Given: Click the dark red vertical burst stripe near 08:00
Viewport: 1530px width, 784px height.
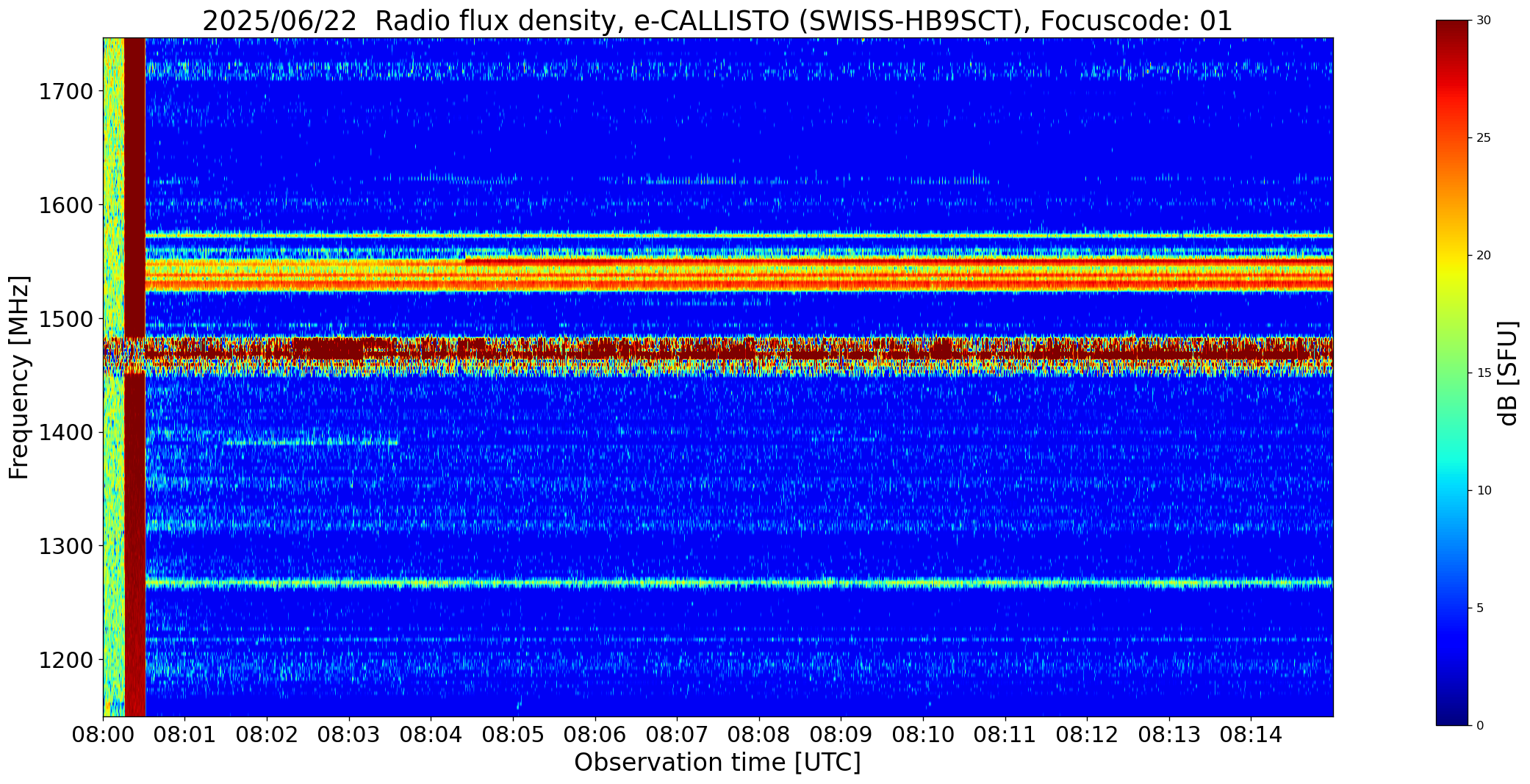Looking at the screenshot, I should coord(135,377).
